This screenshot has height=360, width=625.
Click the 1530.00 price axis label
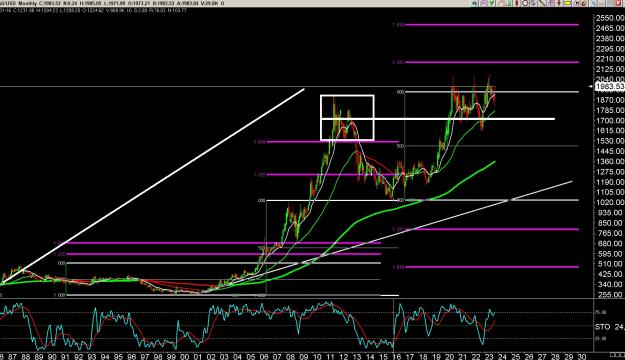point(610,141)
